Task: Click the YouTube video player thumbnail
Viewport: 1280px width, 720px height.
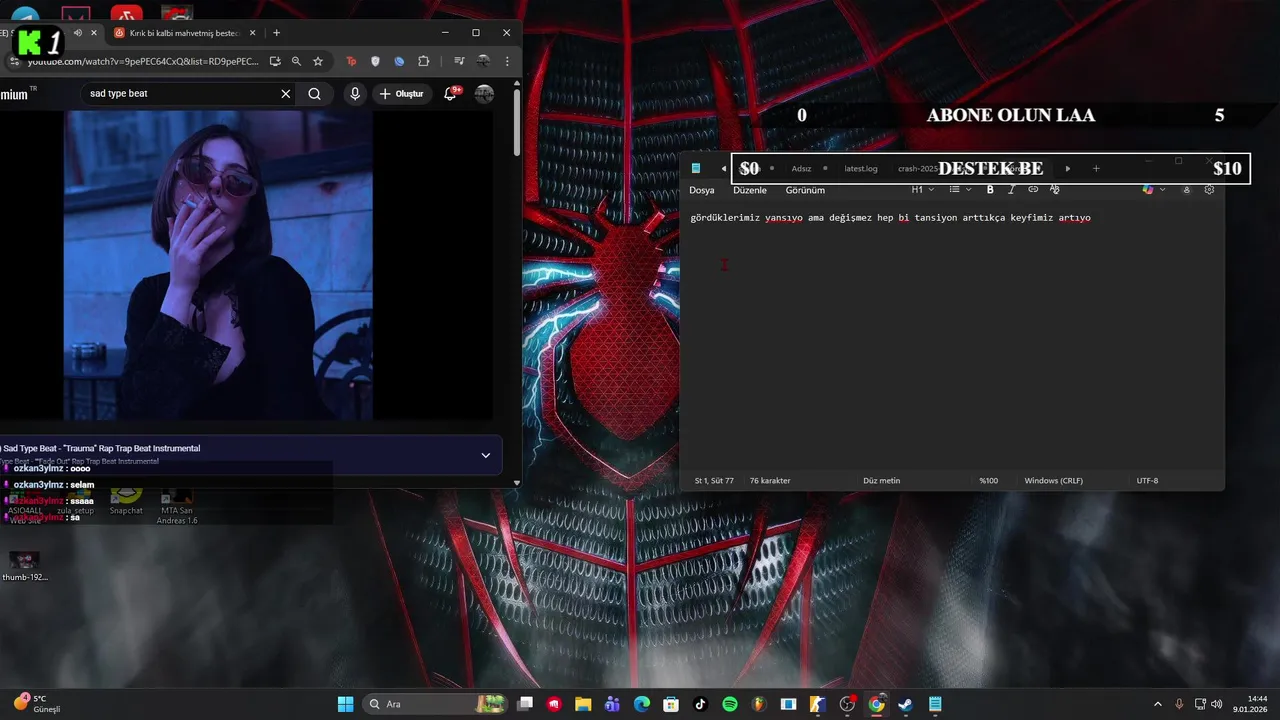Action: (218, 265)
